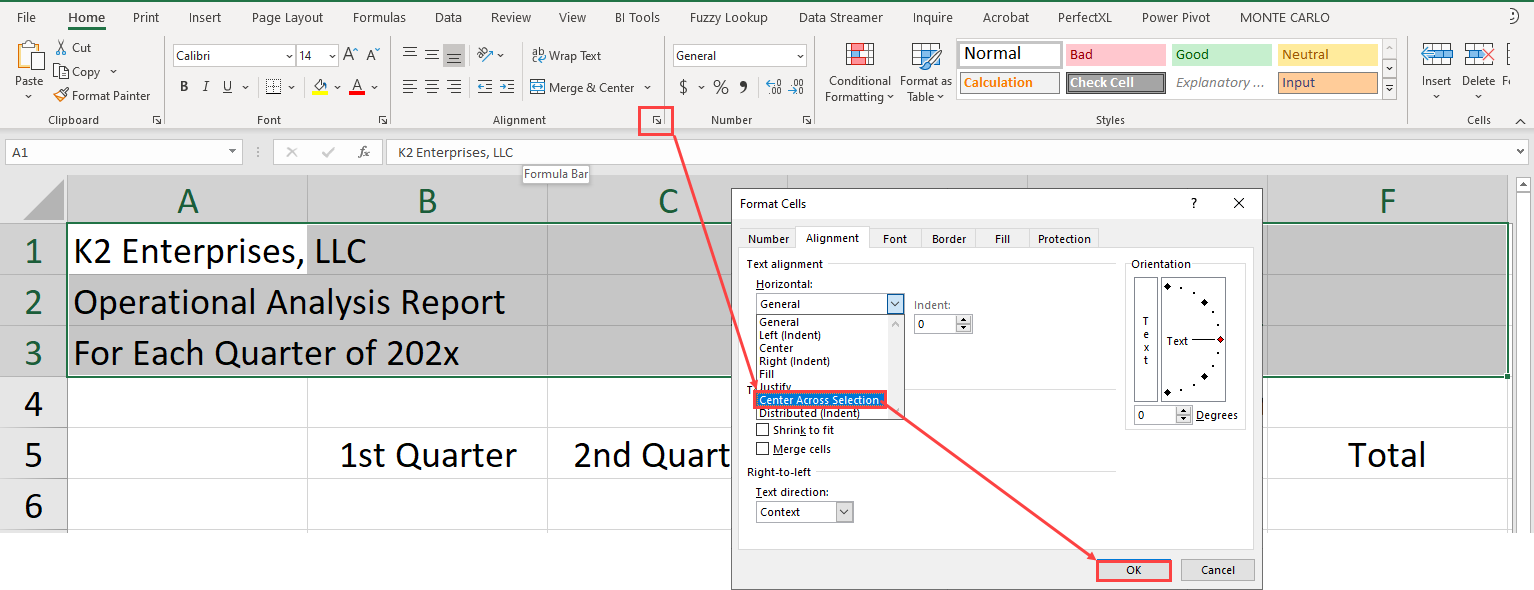
Task: Apply Accounting dollar number format
Action: 684,87
